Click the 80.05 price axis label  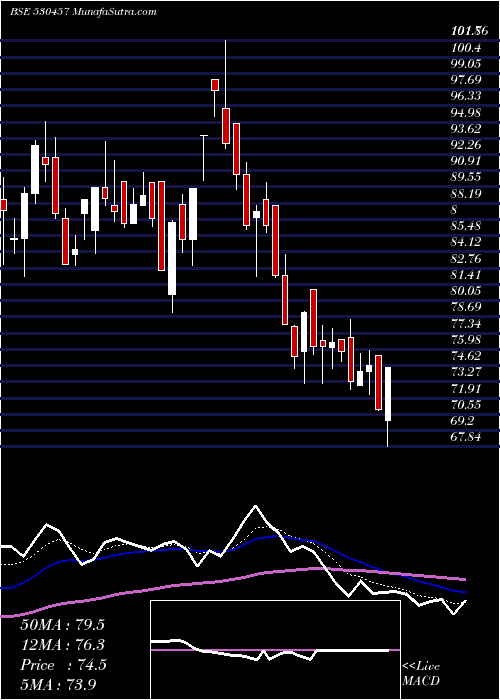pos(466,291)
